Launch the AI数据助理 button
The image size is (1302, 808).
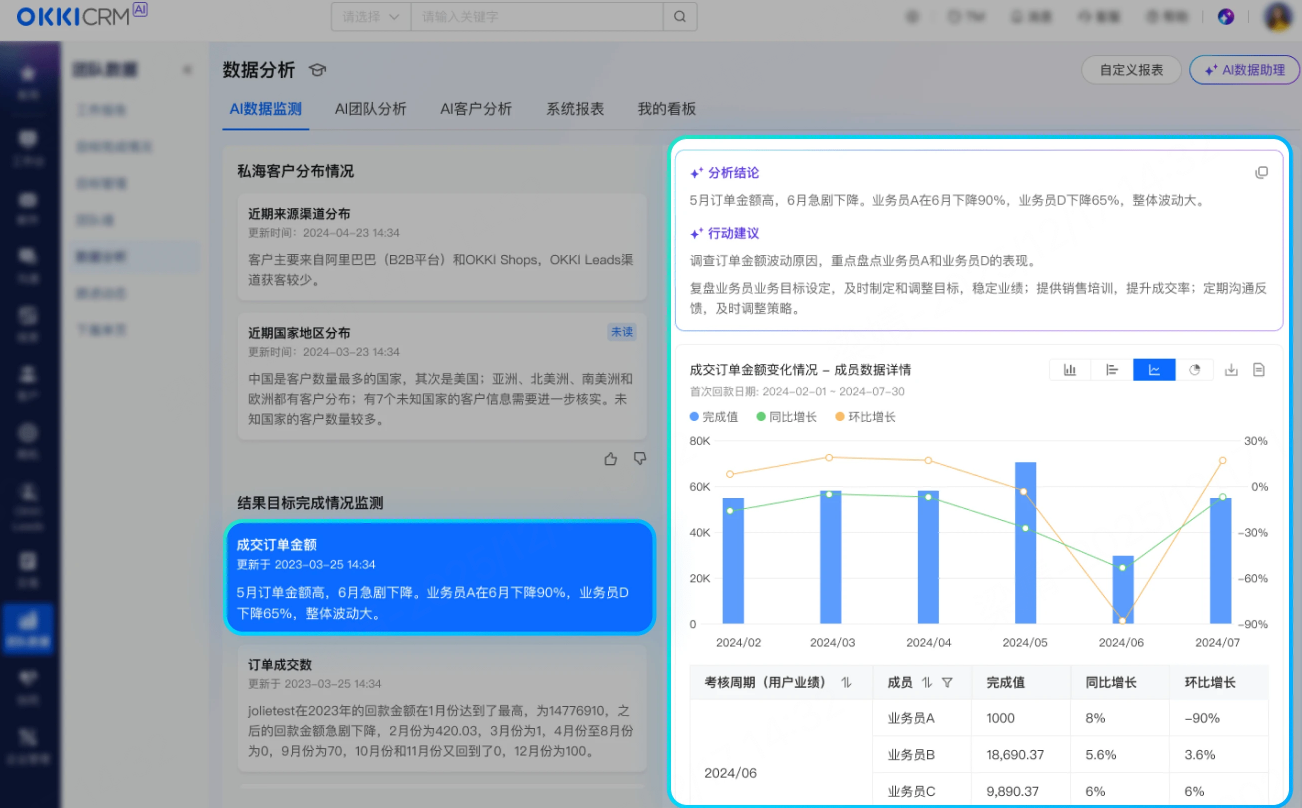tap(1244, 70)
